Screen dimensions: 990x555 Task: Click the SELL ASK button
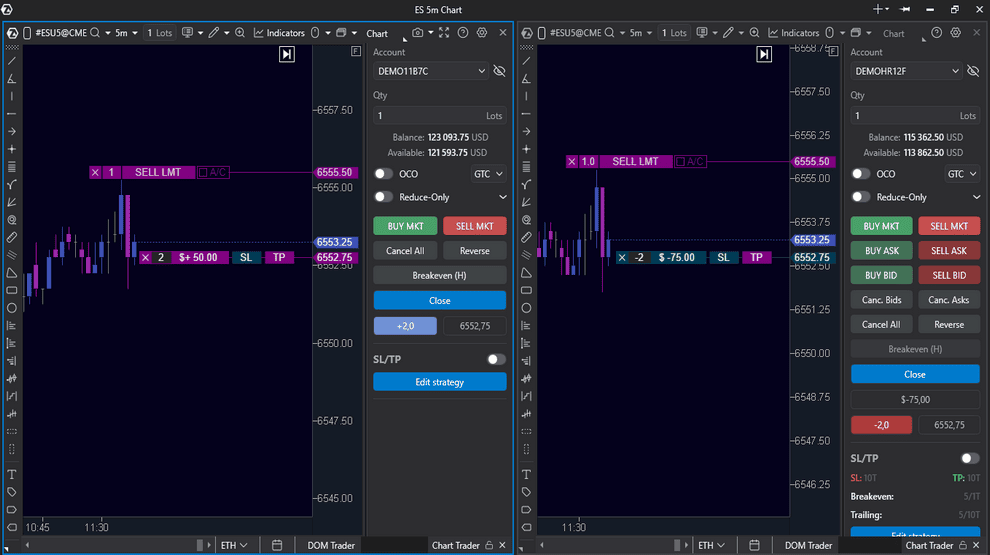pyautogui.click(x=948, y=251)
